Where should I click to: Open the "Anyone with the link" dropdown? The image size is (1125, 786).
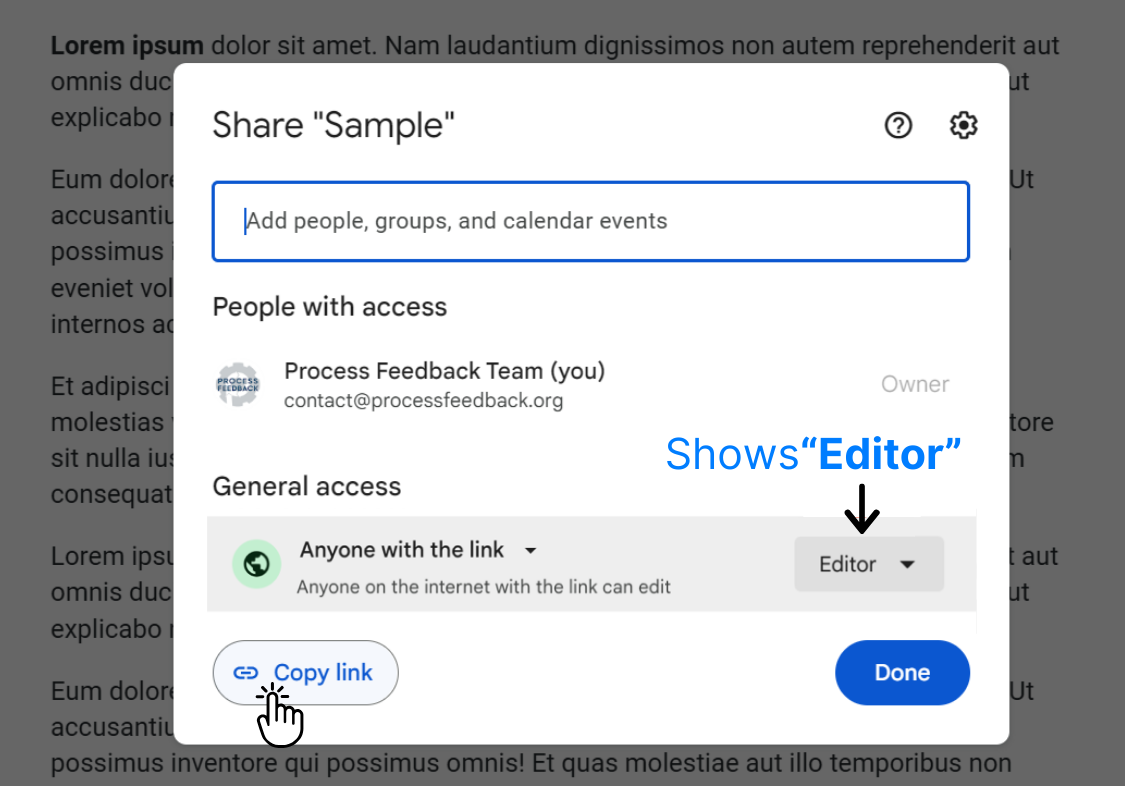point(418,550)
